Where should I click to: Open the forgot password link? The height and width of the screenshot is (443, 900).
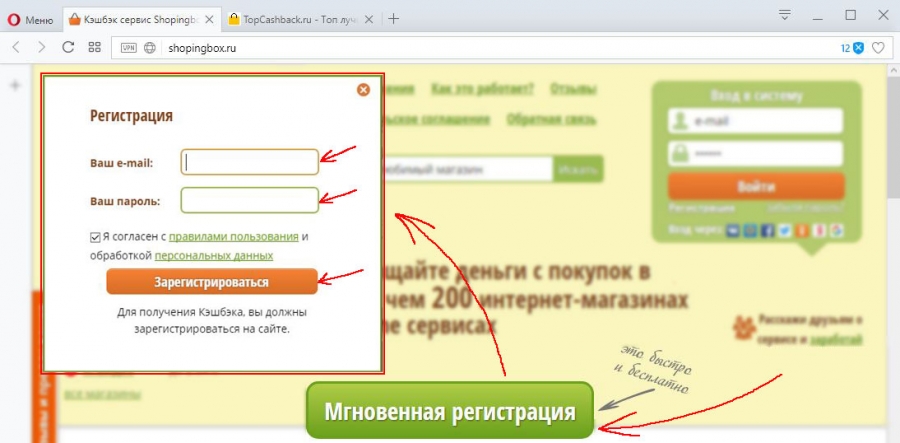[805, 208]
